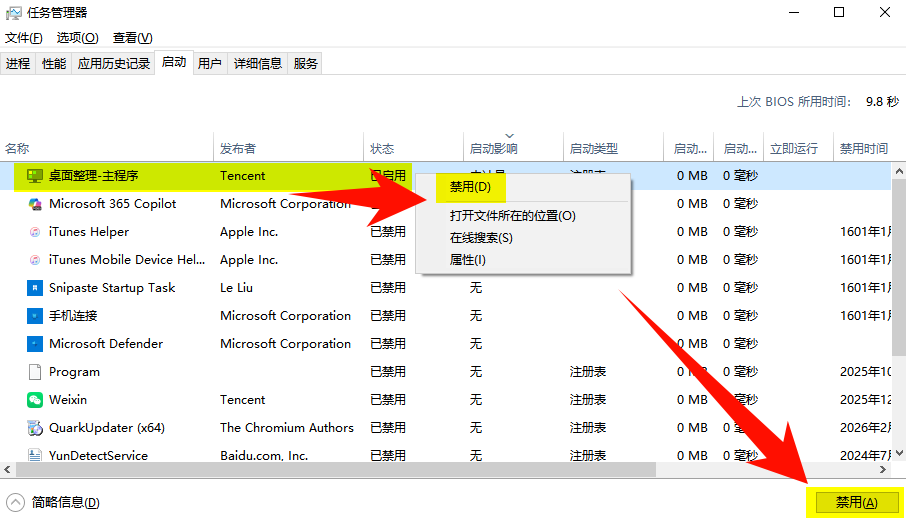
Task: Click the Microsoft Defender shield icon
Action: (x=35, y=344)
